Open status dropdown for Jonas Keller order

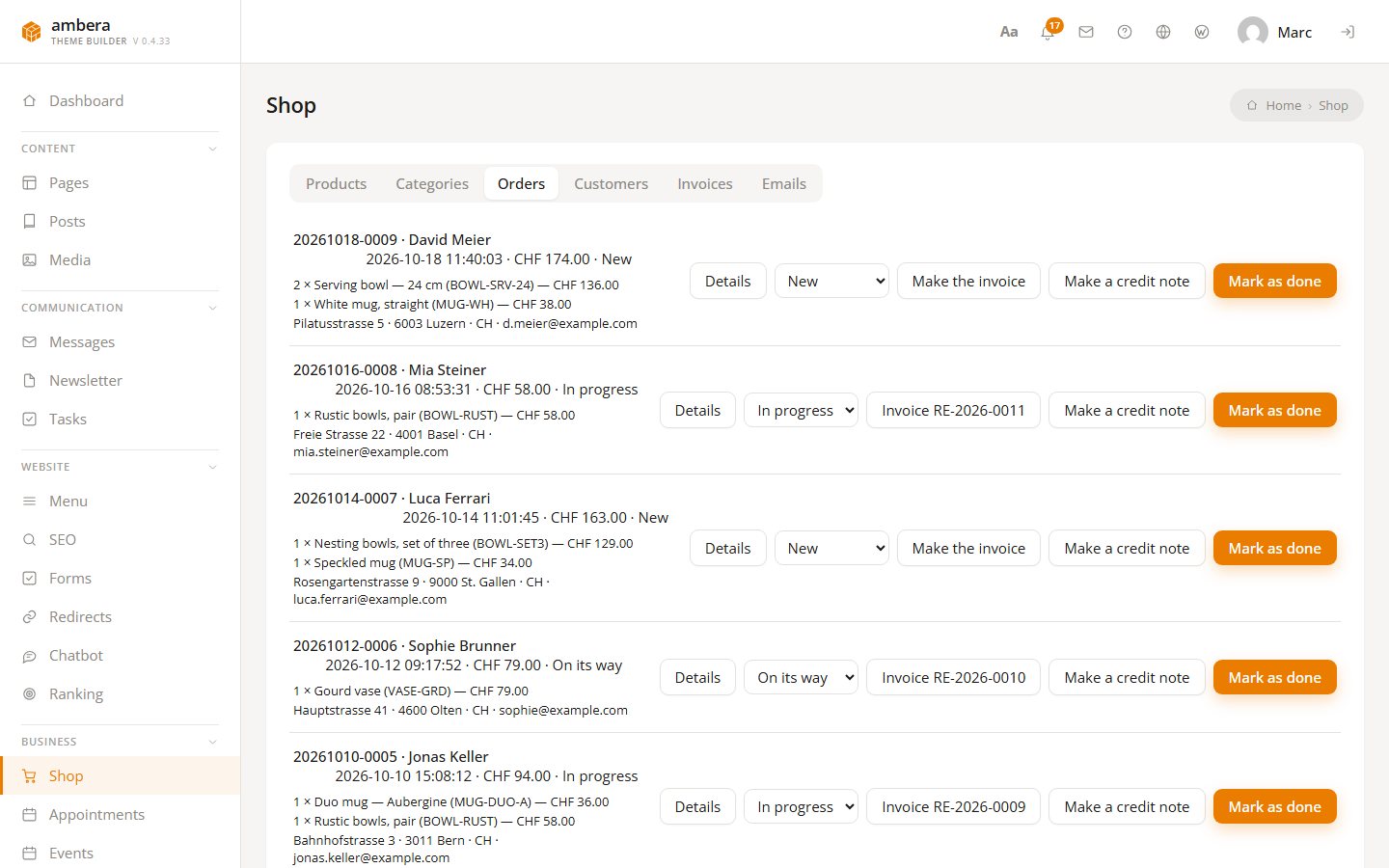(801, 806)
